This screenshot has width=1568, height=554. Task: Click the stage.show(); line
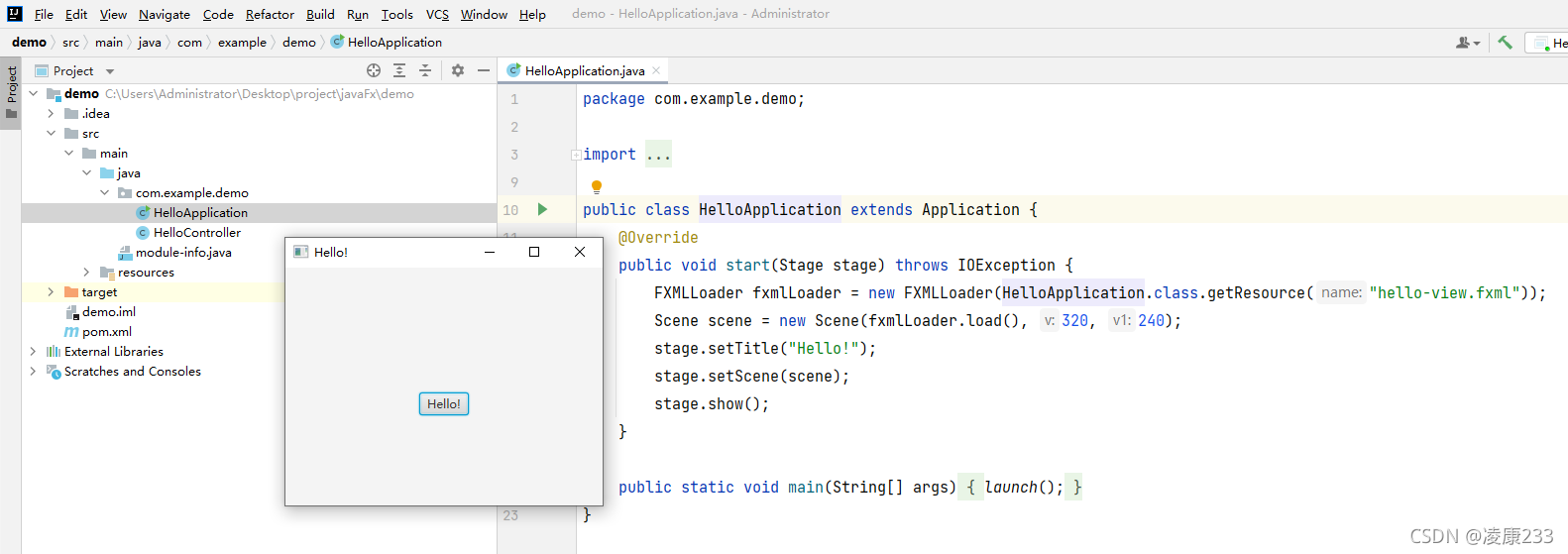tap(712, 403)
